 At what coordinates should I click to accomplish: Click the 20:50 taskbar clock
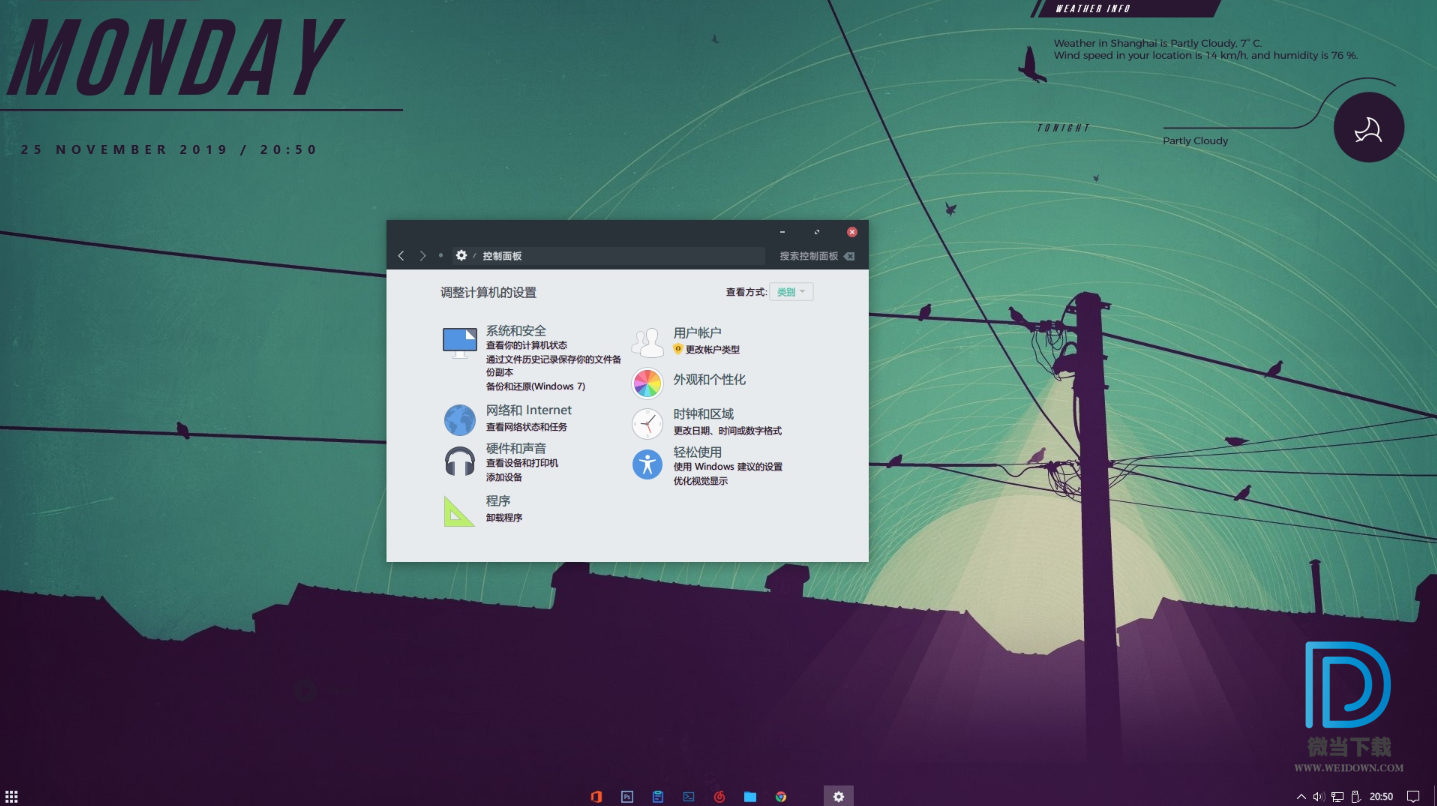point(1381,797)
